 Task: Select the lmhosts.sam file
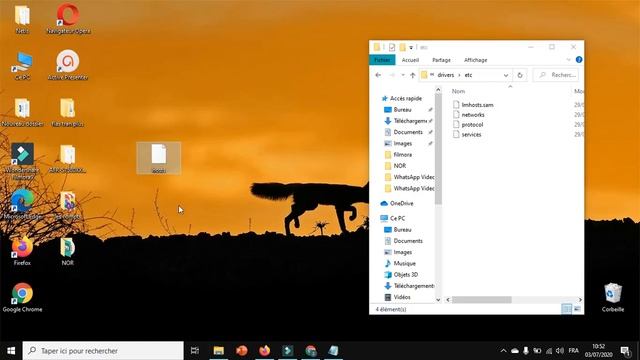pyautogui.click(x=473, y=105)
